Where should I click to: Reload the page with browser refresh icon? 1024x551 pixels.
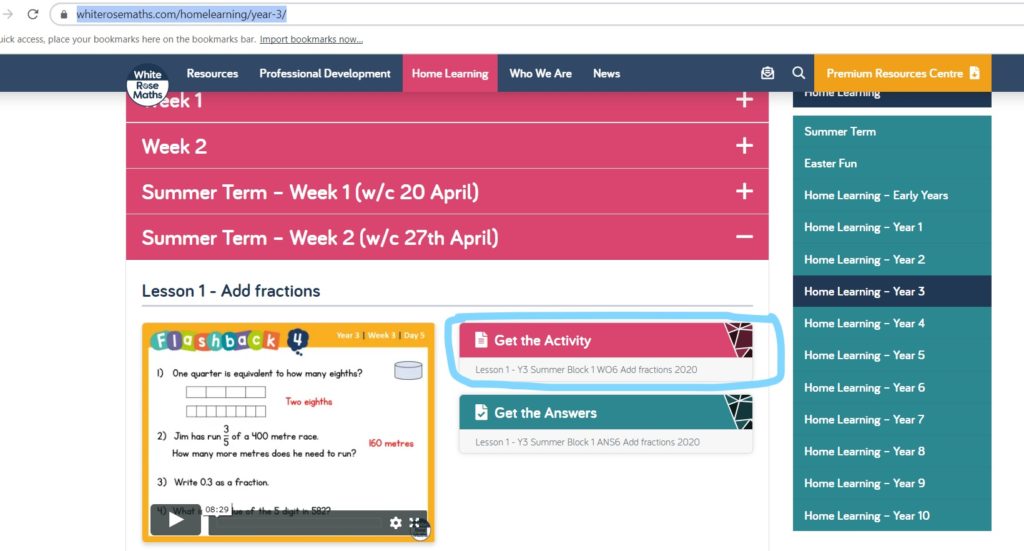click(x=33, y=15)
